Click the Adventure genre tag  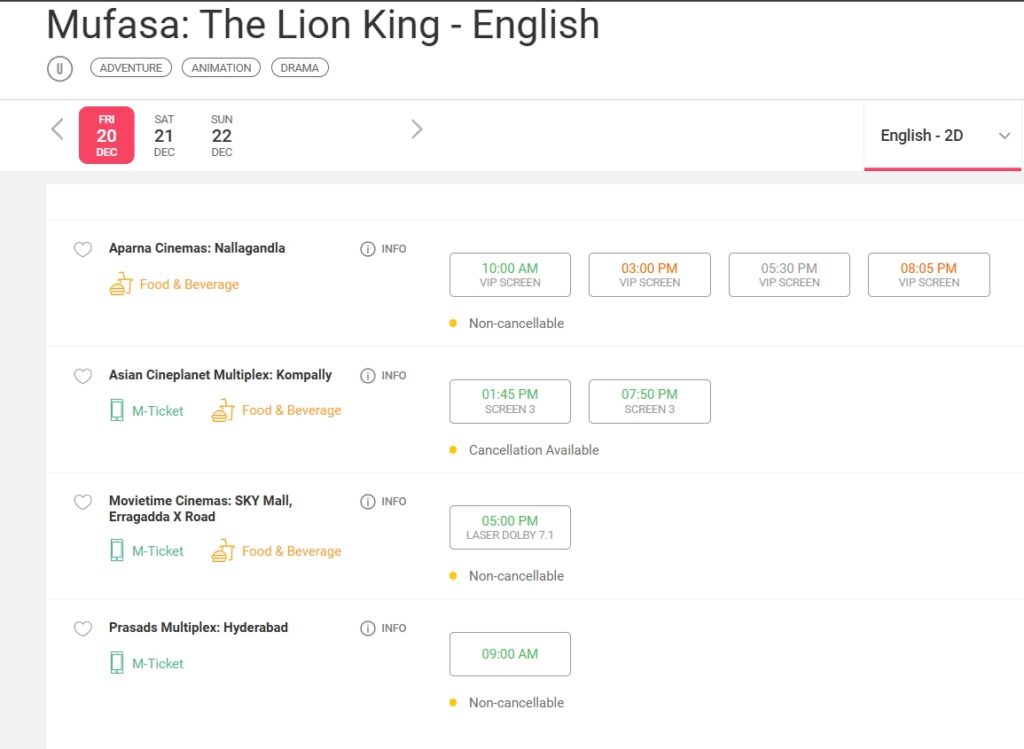tap(131, 68)
